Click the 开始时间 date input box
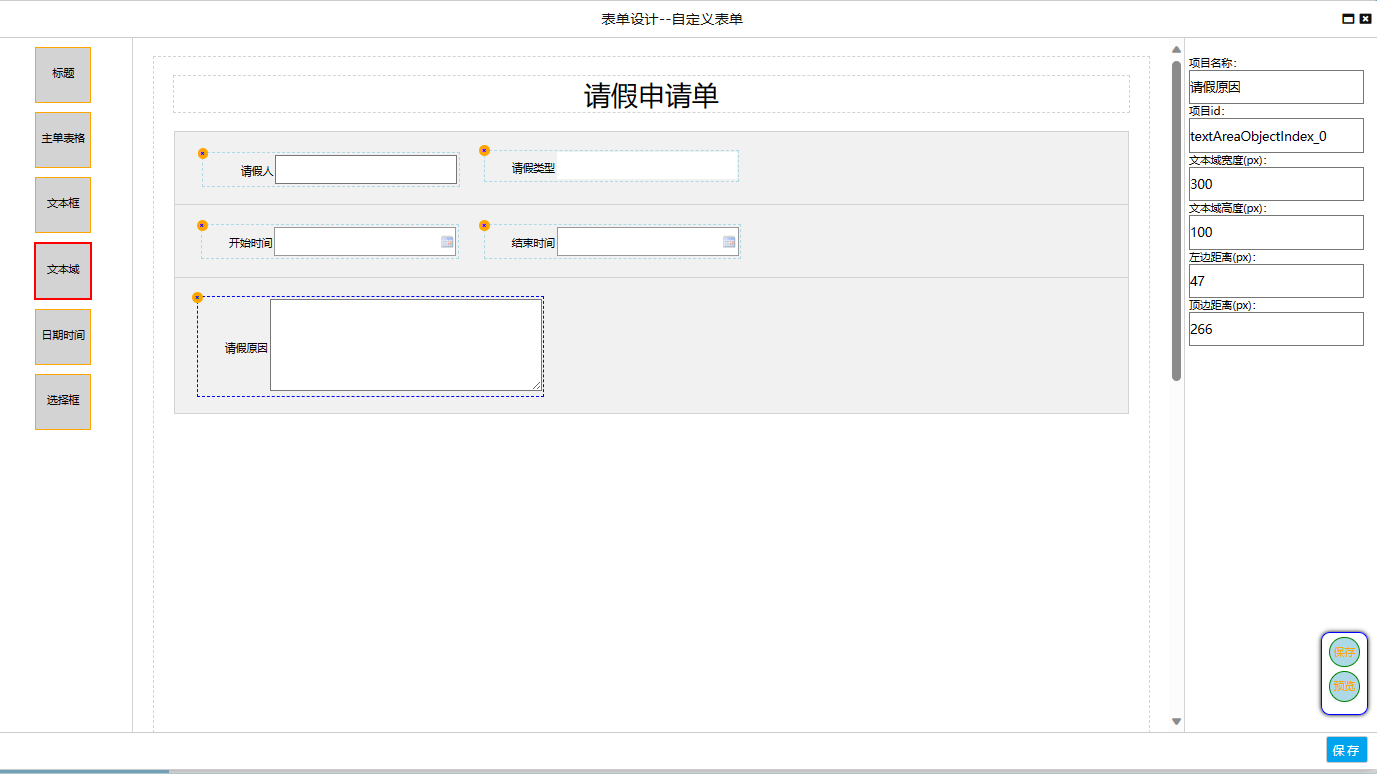This screenshot has height=774, width=1377. pyautogui.click(x=365, y=242)
